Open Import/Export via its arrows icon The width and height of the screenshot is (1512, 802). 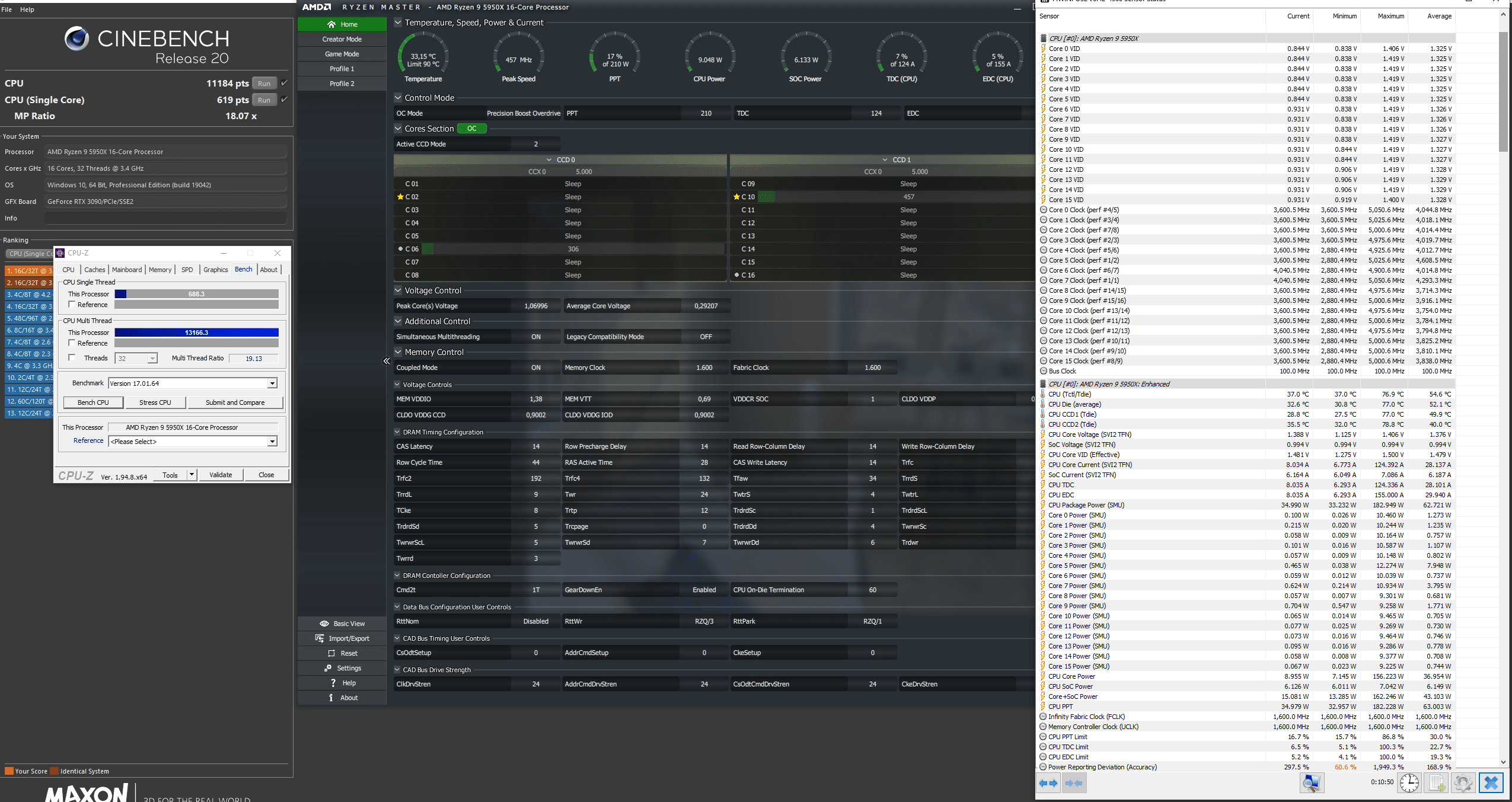(x=320, y=638)
